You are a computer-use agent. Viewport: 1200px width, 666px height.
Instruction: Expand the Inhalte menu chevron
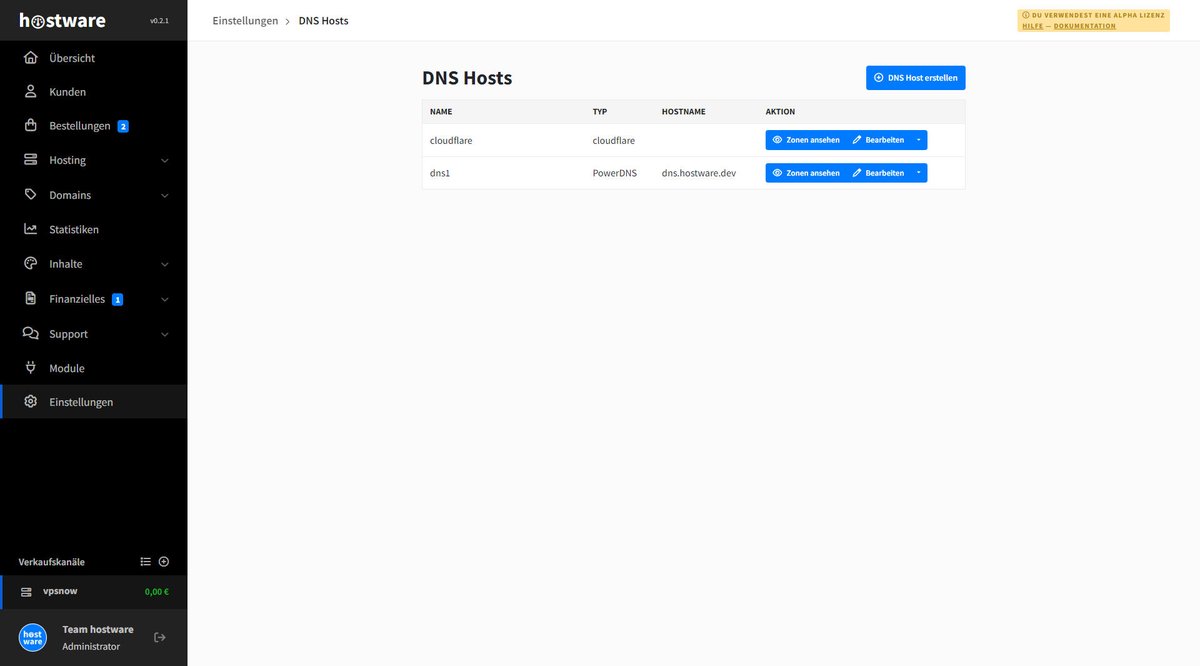click(165, 265)
